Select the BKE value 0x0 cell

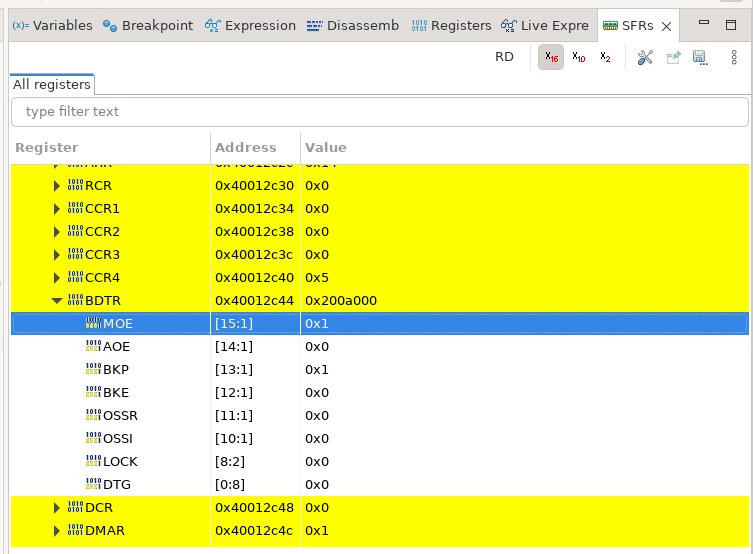click(317, 393)
